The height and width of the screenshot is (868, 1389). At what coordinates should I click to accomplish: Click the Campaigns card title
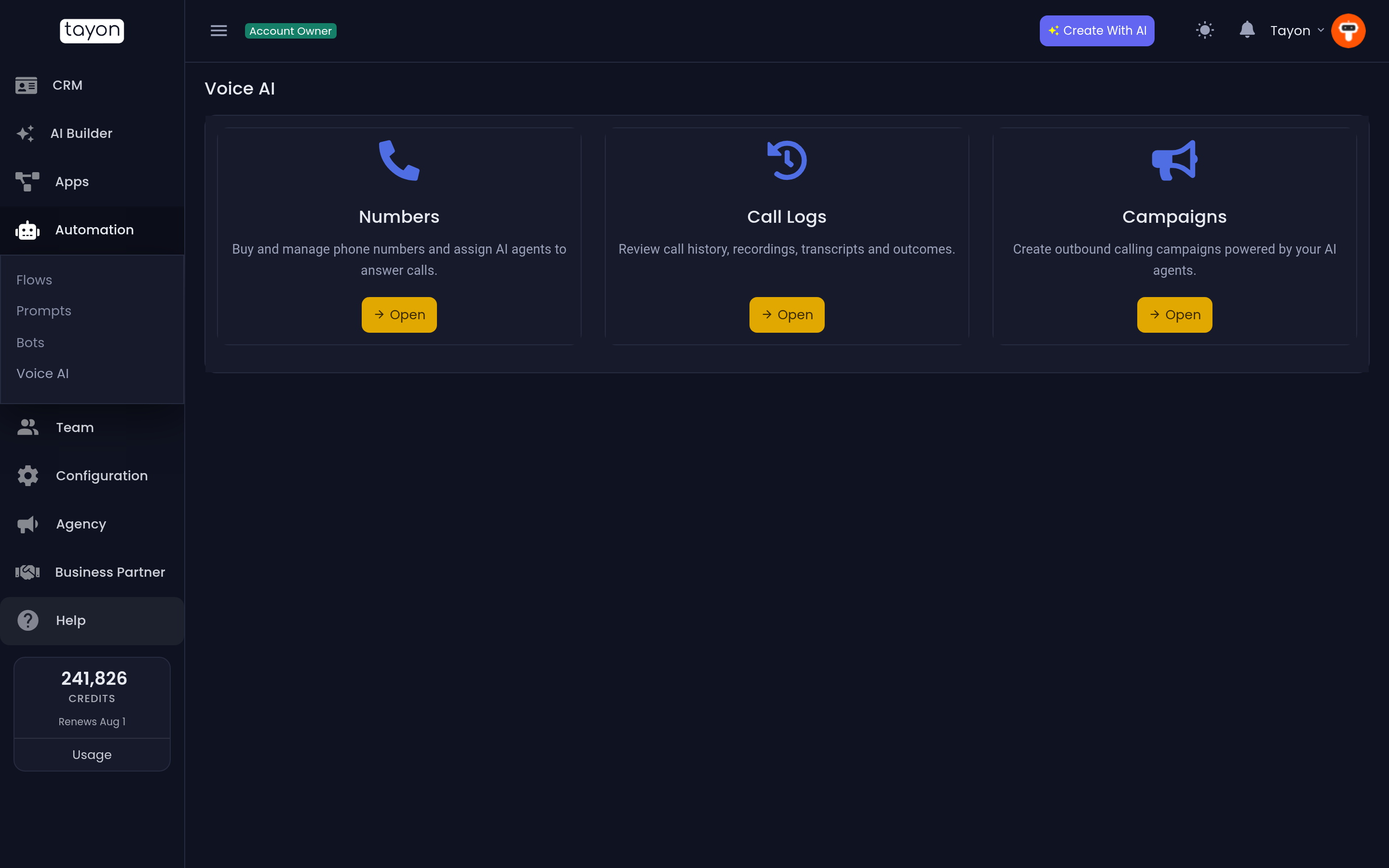pyautogui.click(x=1174, y=217)
